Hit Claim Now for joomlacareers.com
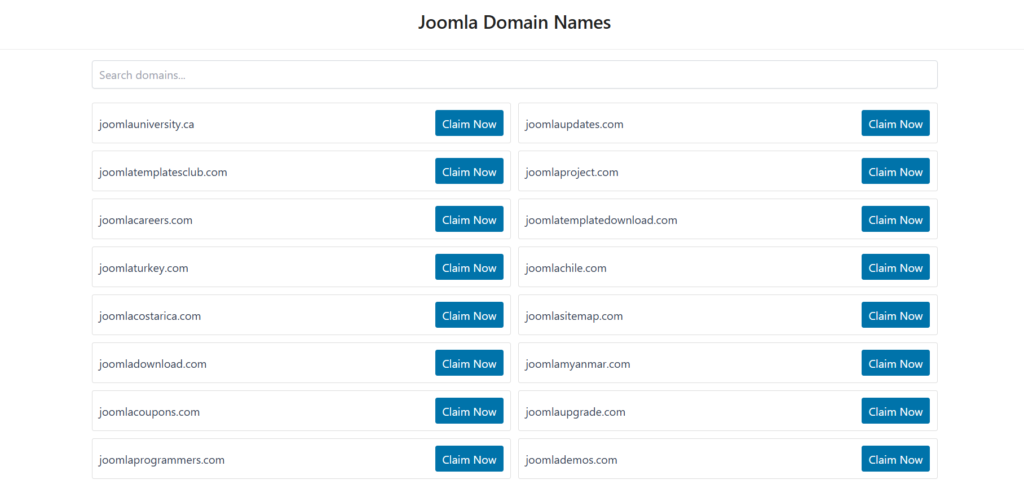 pyautogui.click(x=469, y=220)
